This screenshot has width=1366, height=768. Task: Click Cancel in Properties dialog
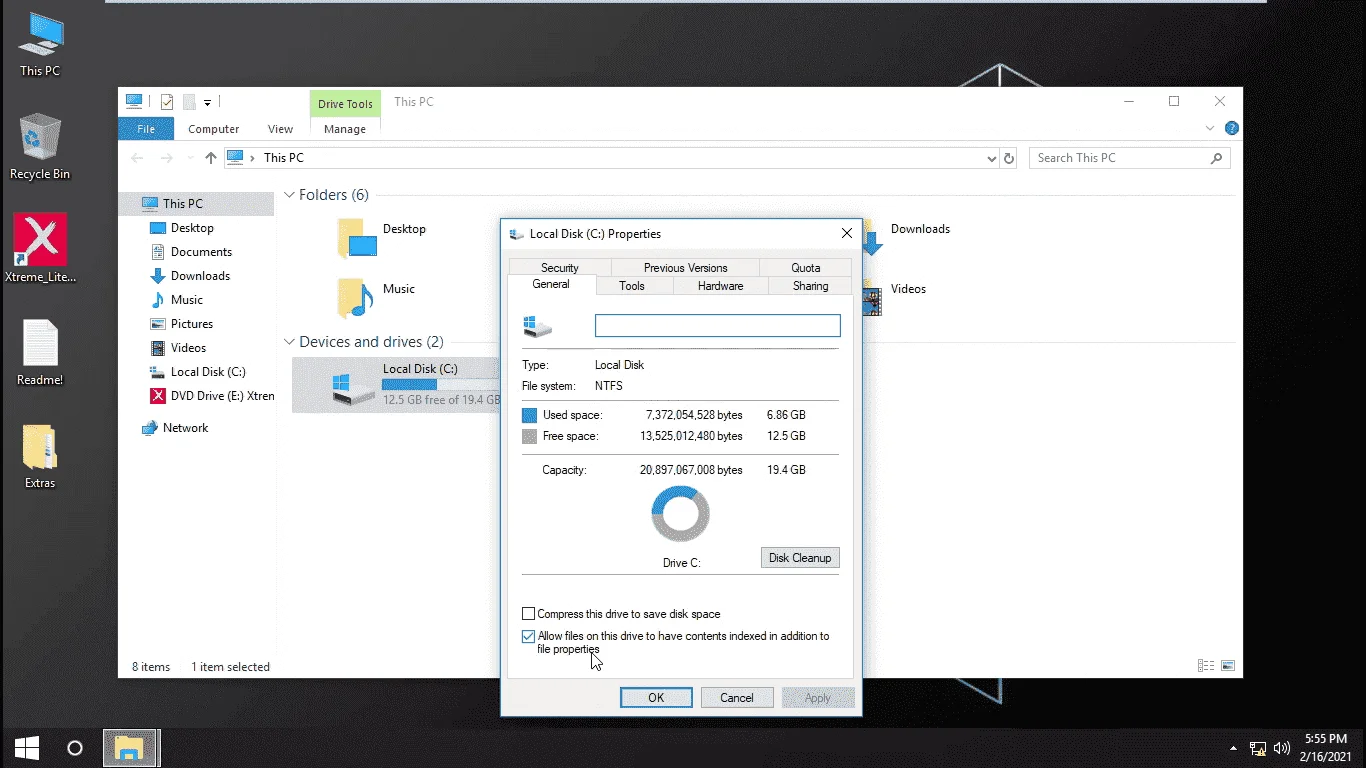tap(737, 698)
